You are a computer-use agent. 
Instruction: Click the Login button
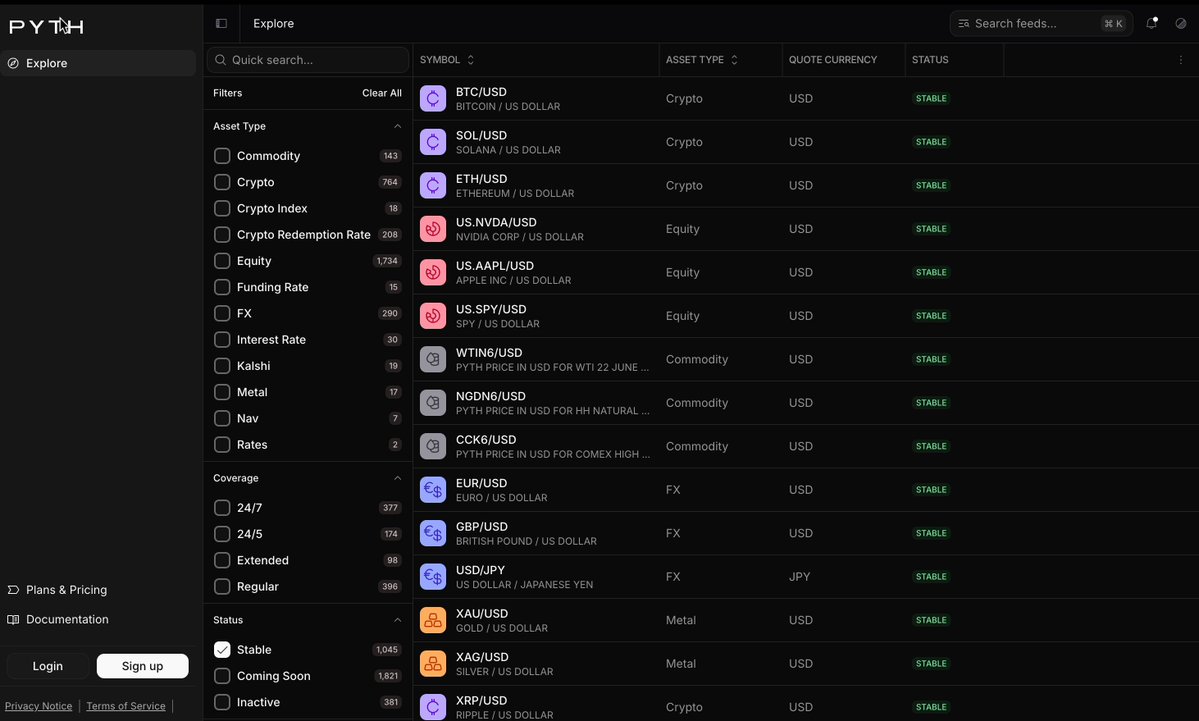point(47,666)
